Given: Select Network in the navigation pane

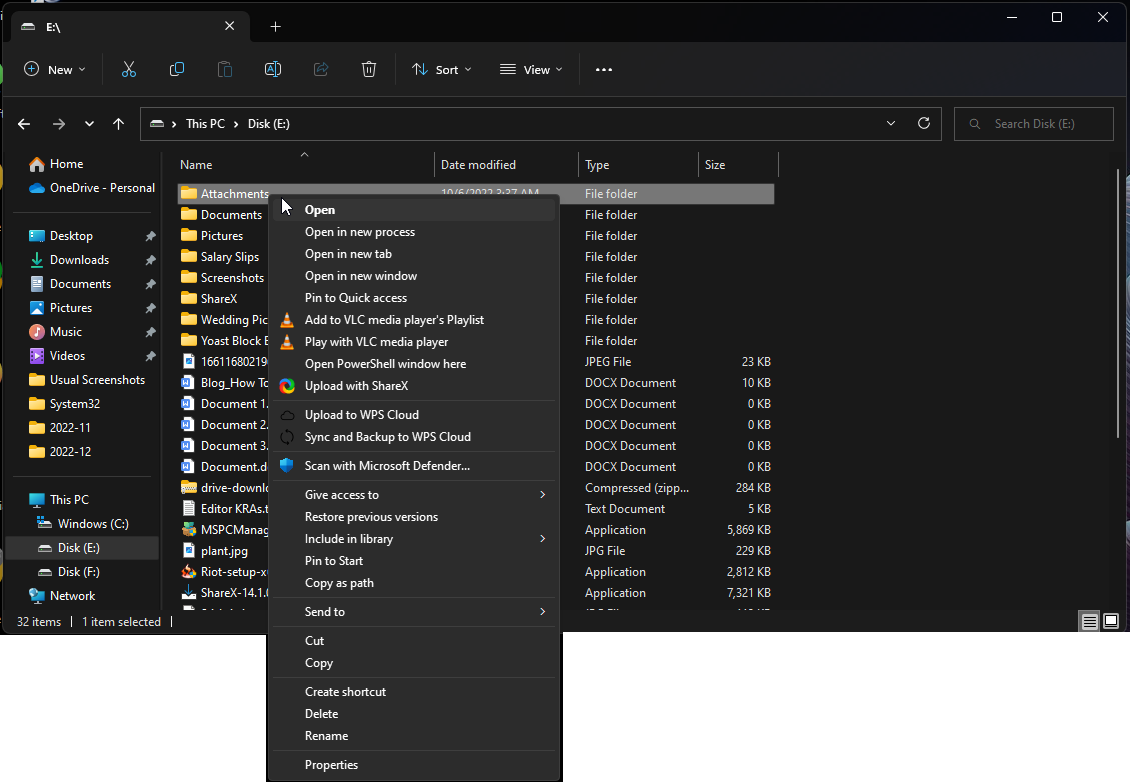Looking at the screenshot, I should [62, 596].
